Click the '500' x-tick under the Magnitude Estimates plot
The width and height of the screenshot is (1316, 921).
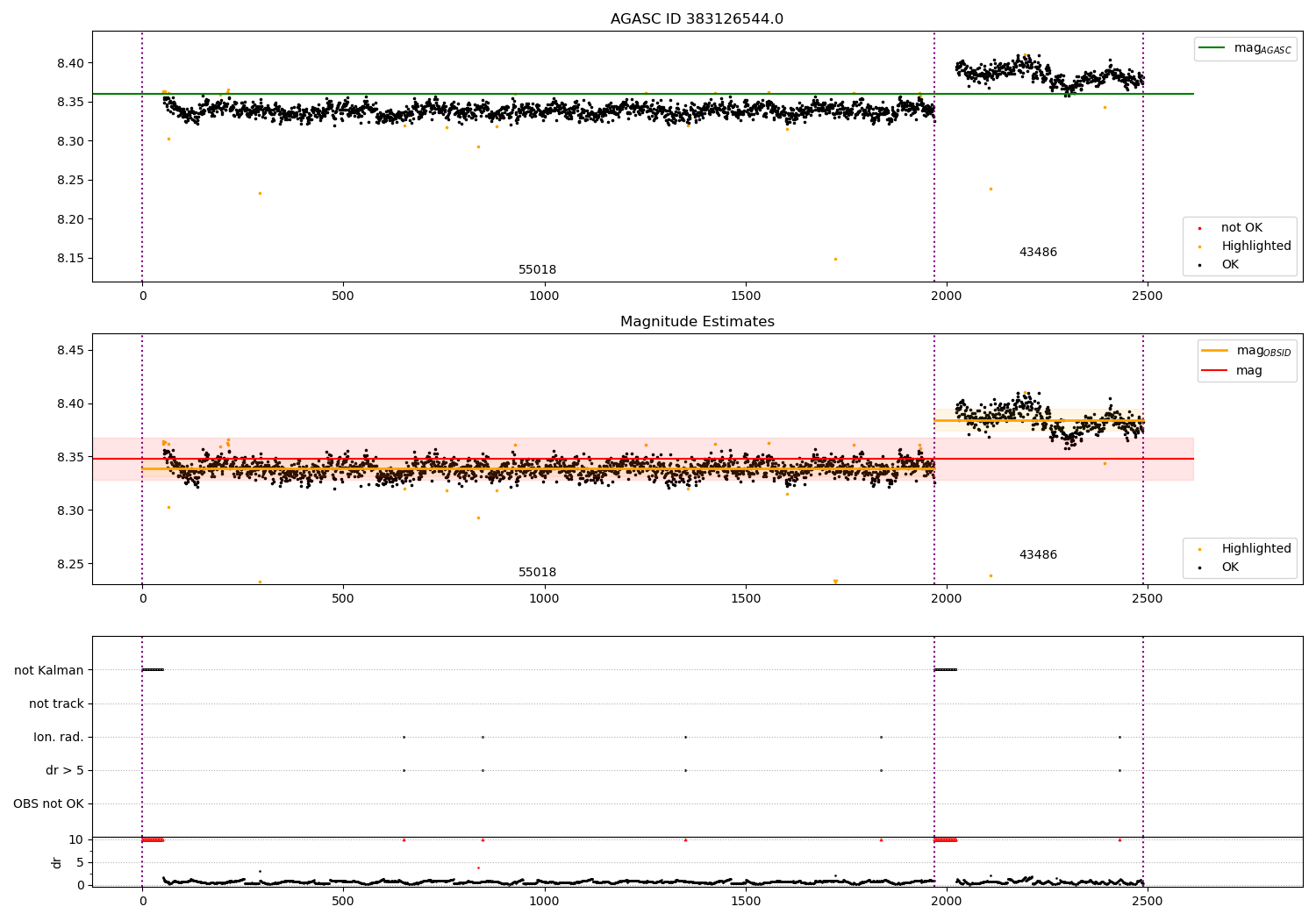343,599
